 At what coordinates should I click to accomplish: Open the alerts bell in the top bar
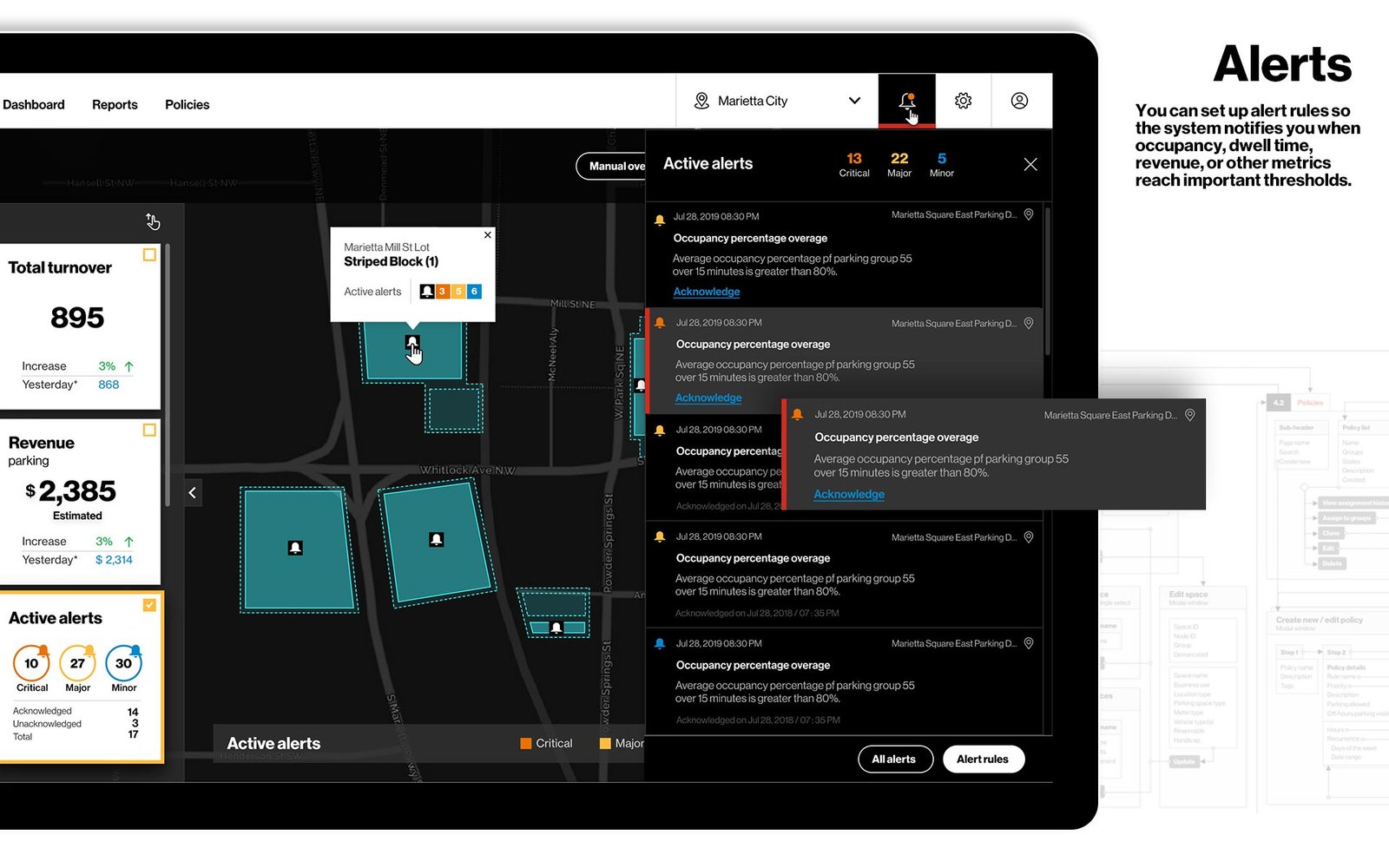[x=906, y=101]
